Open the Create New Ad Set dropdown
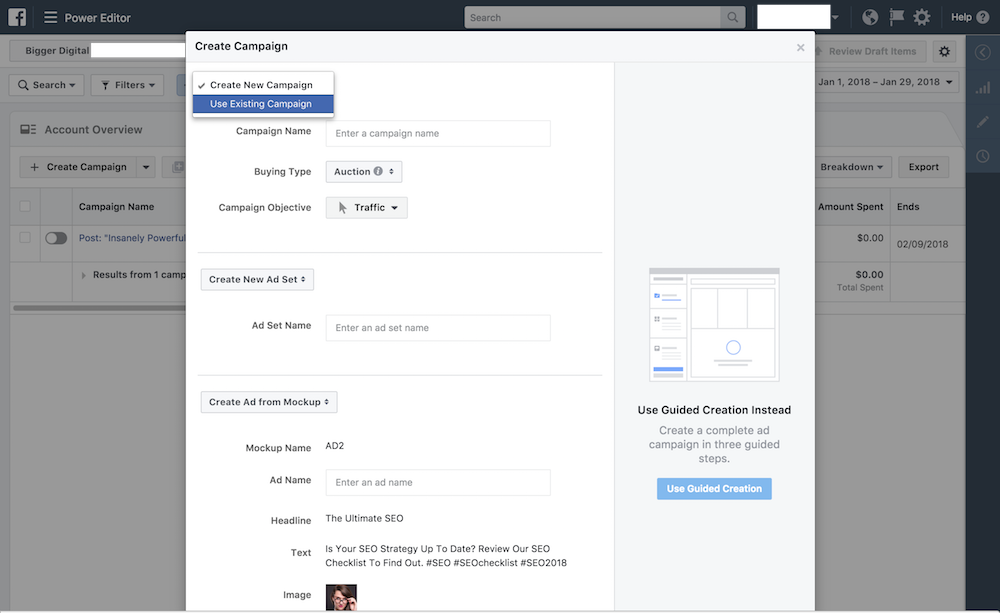The width and height of the screenshot is (1000, 613). click(x=257, y=279)
